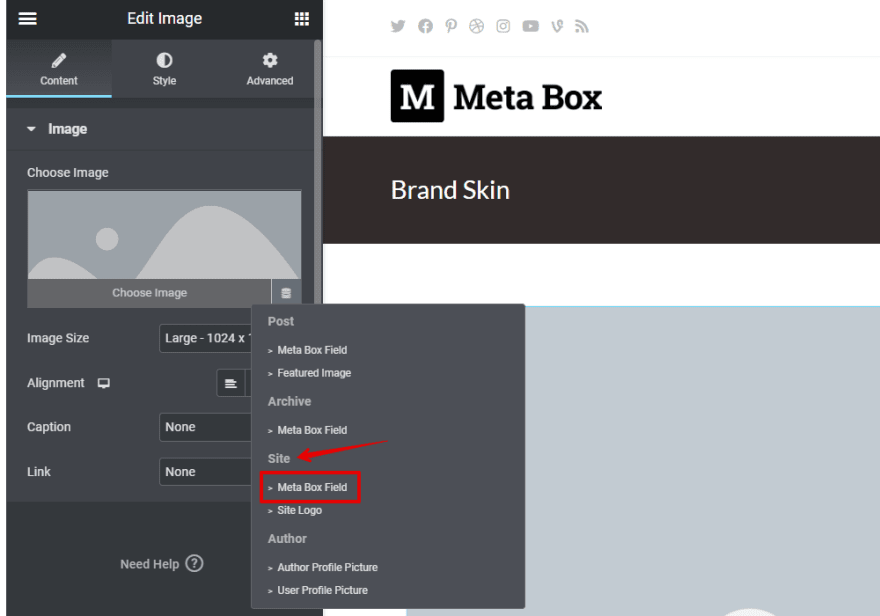Open the Image Size dropdown
Viewport: 880px width, 616px height.
tap(205, 338)
